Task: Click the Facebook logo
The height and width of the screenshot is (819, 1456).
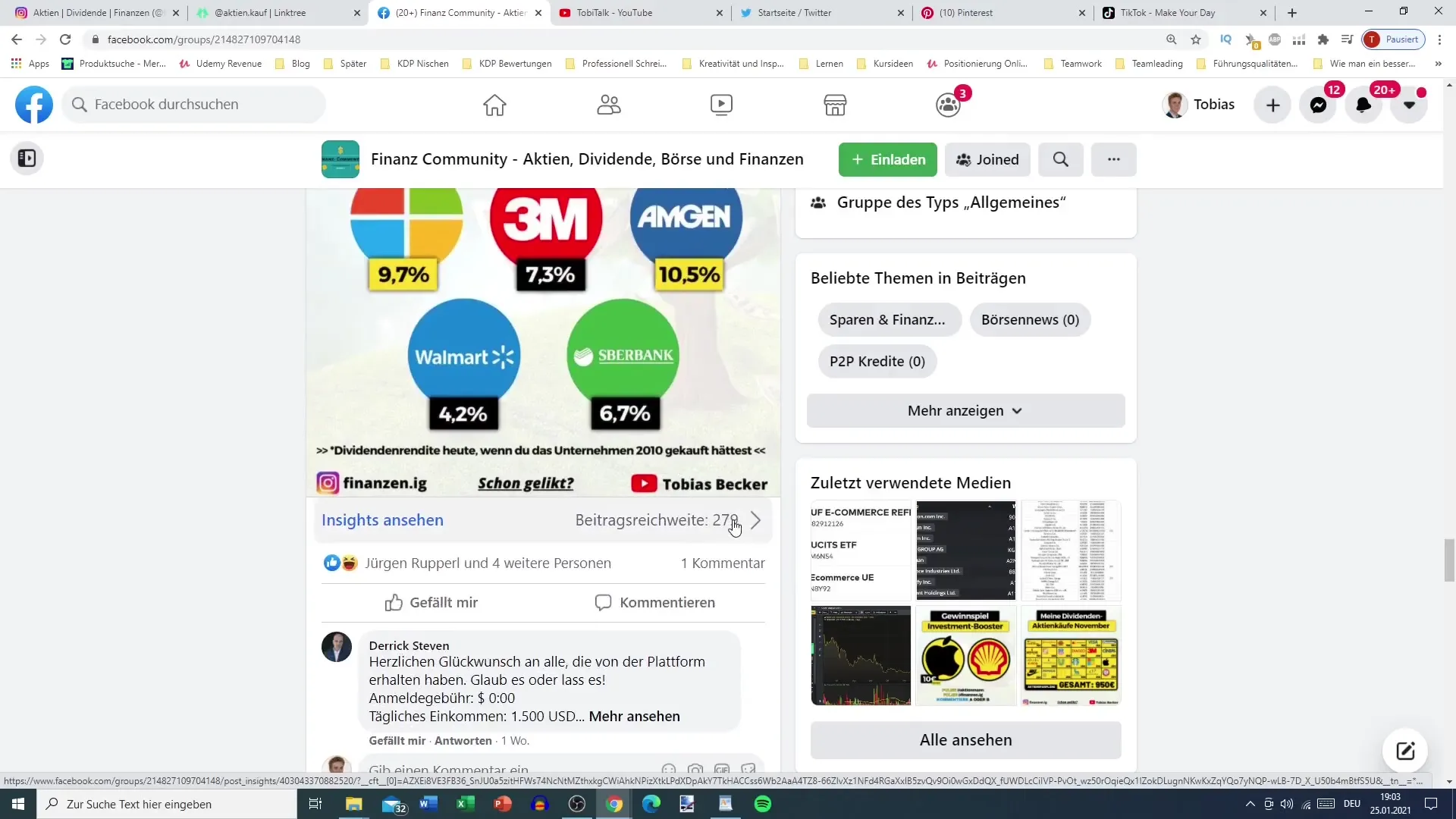Action: [34, 105]
